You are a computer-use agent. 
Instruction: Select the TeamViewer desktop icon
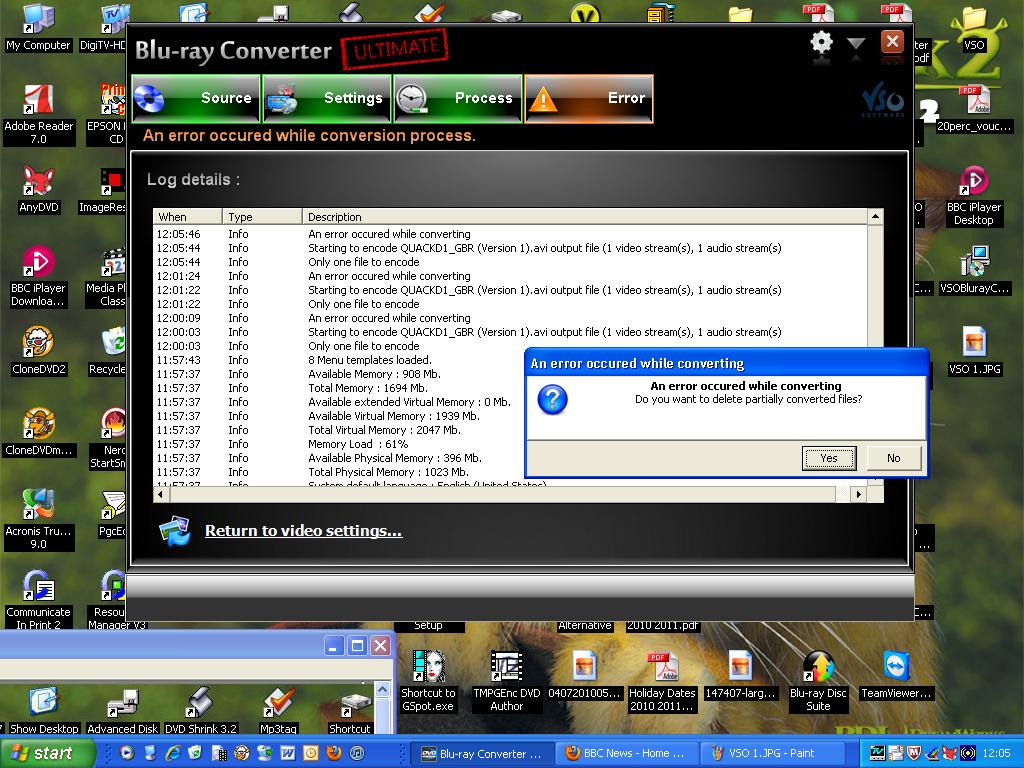pyautogui.click(x=896, y=675)
